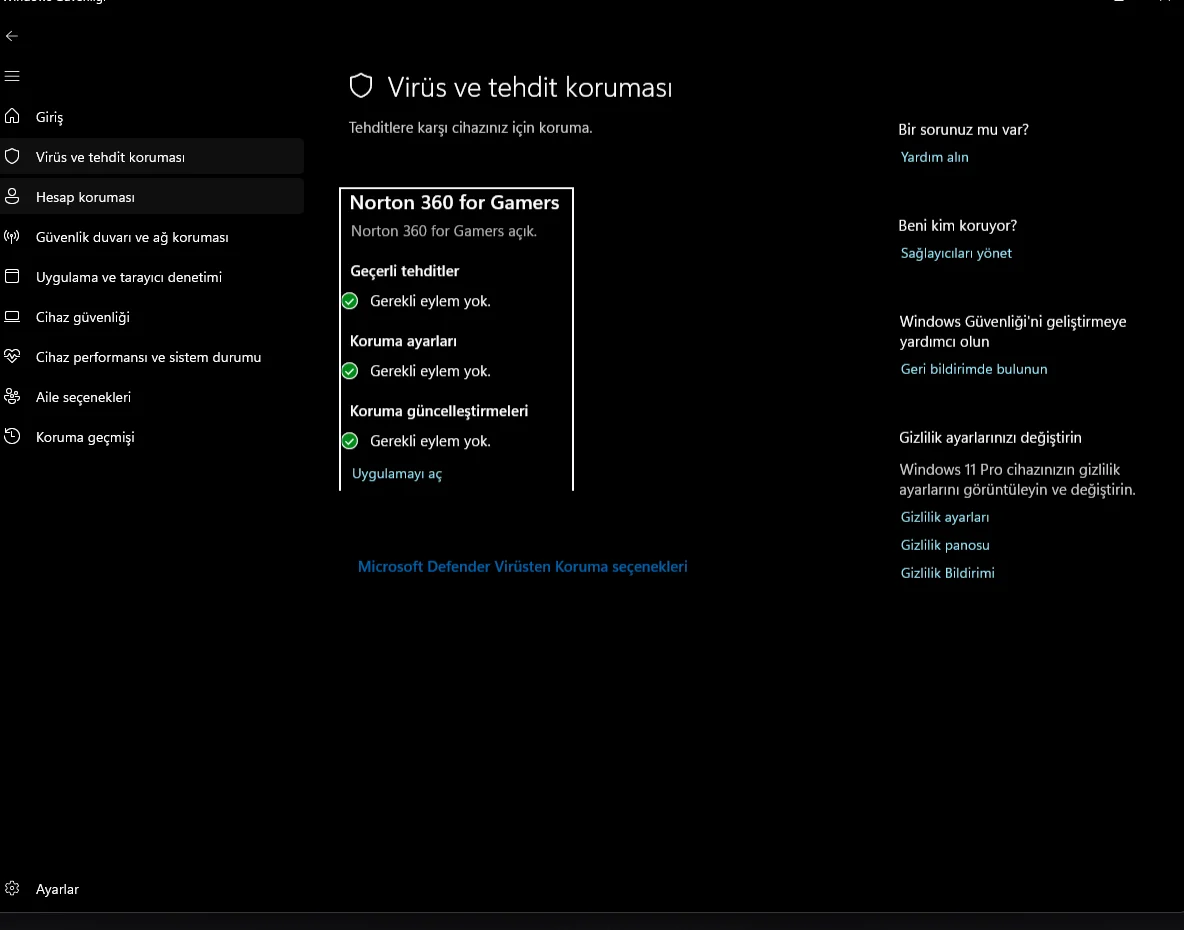Screen dimensions: 1184x930
Task: Click the Cihaz güvenliği laptop icon
Action: coord(12,316)
